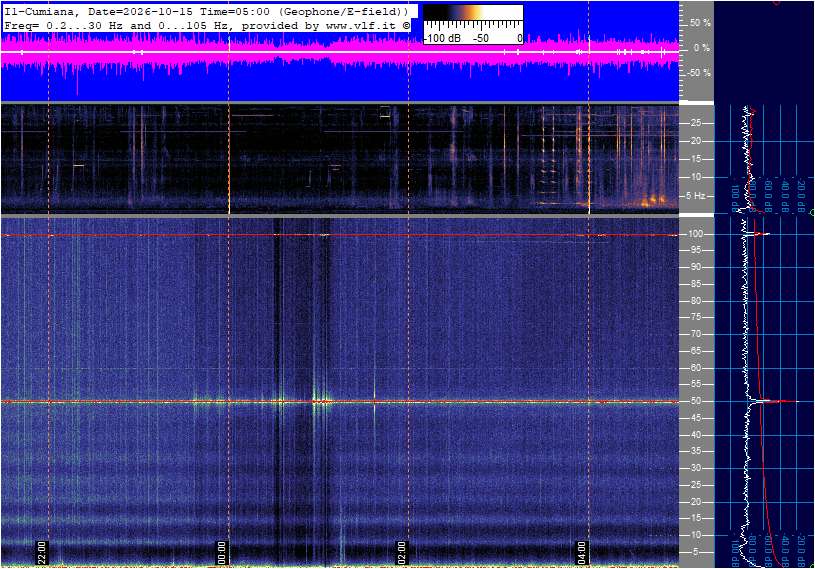
Task: Click the 100 Hz peak in E-field spectrum graph
Action: (x=758, y=234)
